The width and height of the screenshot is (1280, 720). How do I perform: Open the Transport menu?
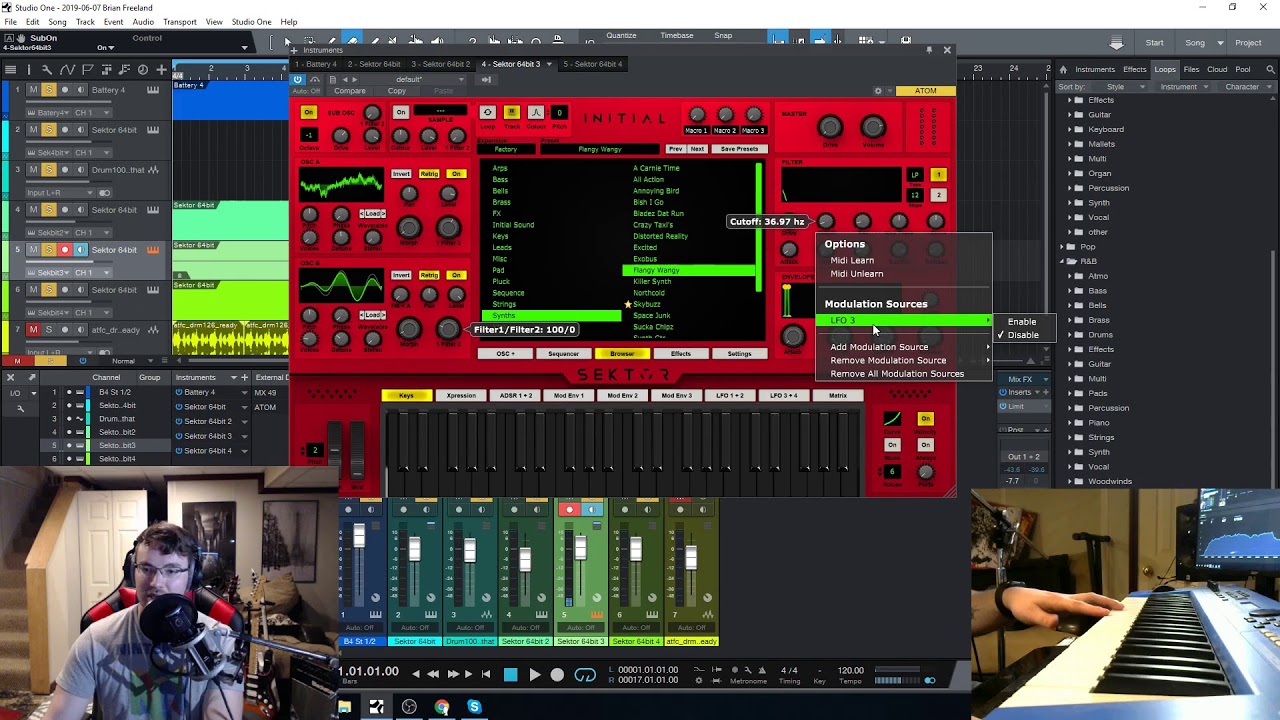tap(180, 22)
